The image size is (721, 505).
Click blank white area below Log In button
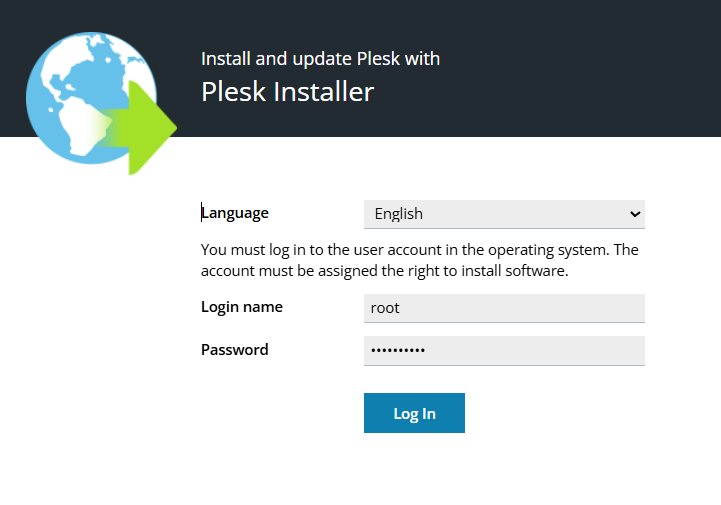414,469
